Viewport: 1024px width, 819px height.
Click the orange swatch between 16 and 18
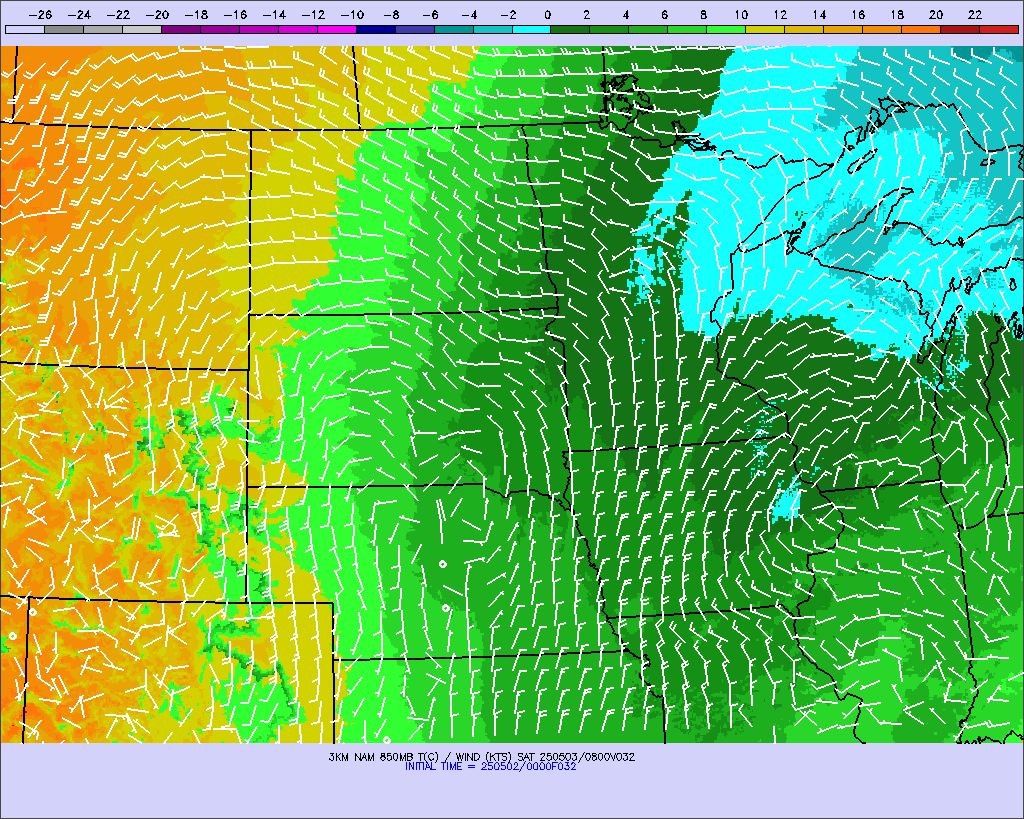(x=882, y=29)
